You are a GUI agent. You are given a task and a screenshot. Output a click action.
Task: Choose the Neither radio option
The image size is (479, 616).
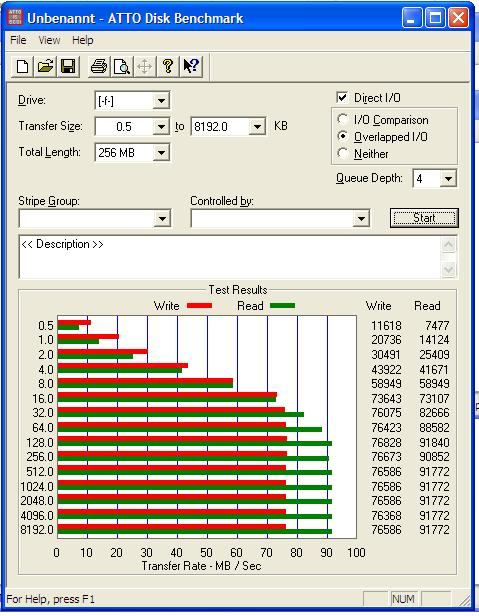click(x=343, y=153)
